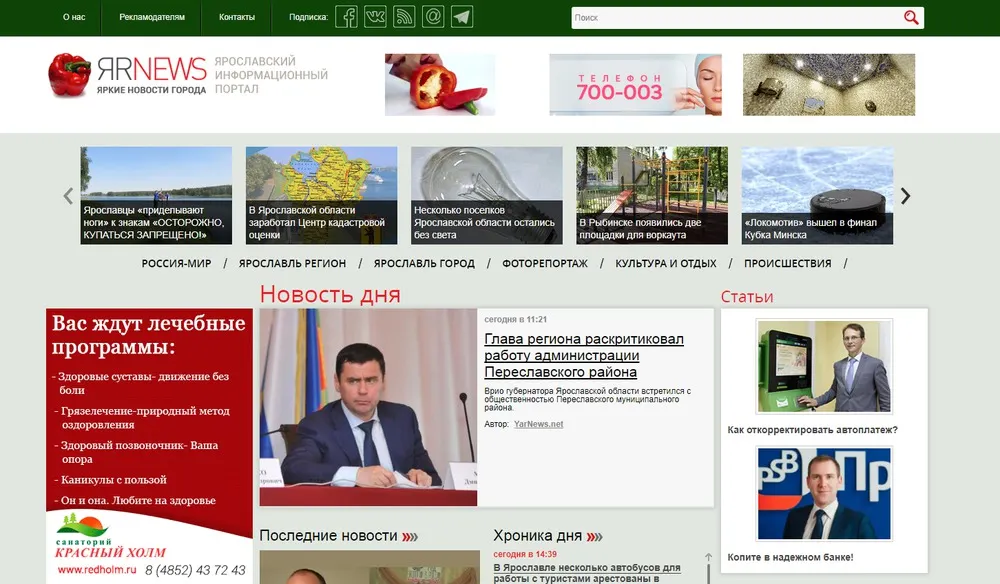
Task: Click the red search magnifier icon
Action: pyautogui.click(x=911, y=17)
